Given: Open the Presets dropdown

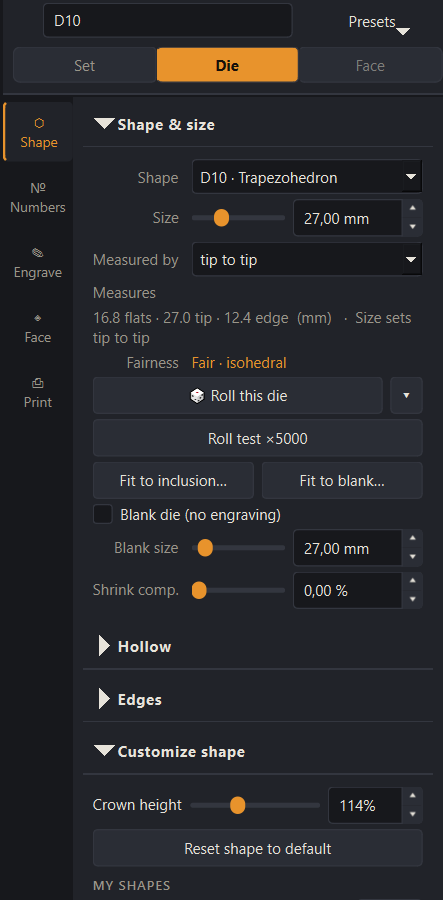Looking at the screenshot, I should coord(379,23).
